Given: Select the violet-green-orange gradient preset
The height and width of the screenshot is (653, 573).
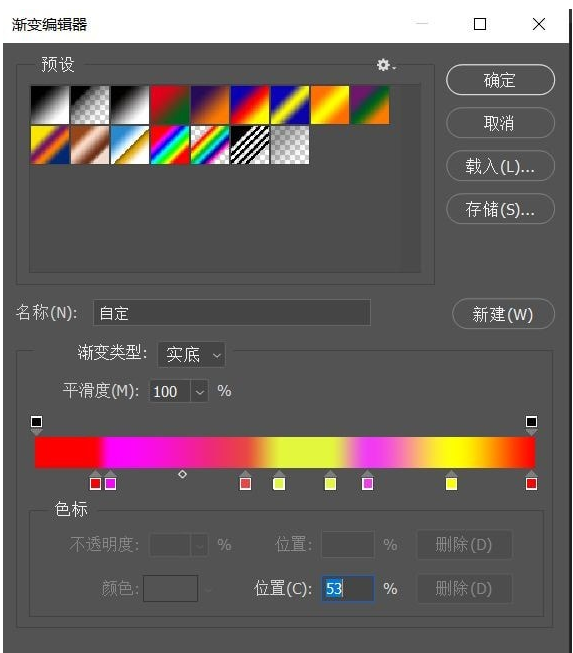Looking at the screenshot, I should [370, 105].
